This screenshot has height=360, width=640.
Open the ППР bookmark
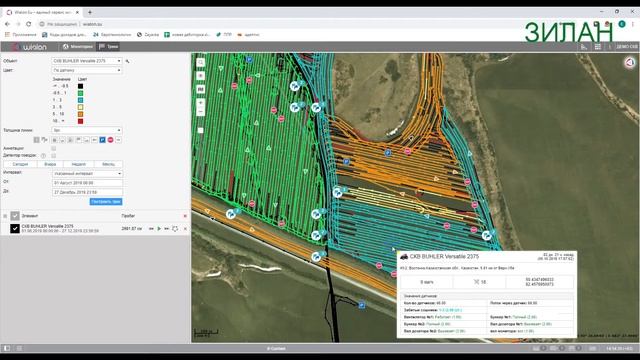click(x=224, y=35)
